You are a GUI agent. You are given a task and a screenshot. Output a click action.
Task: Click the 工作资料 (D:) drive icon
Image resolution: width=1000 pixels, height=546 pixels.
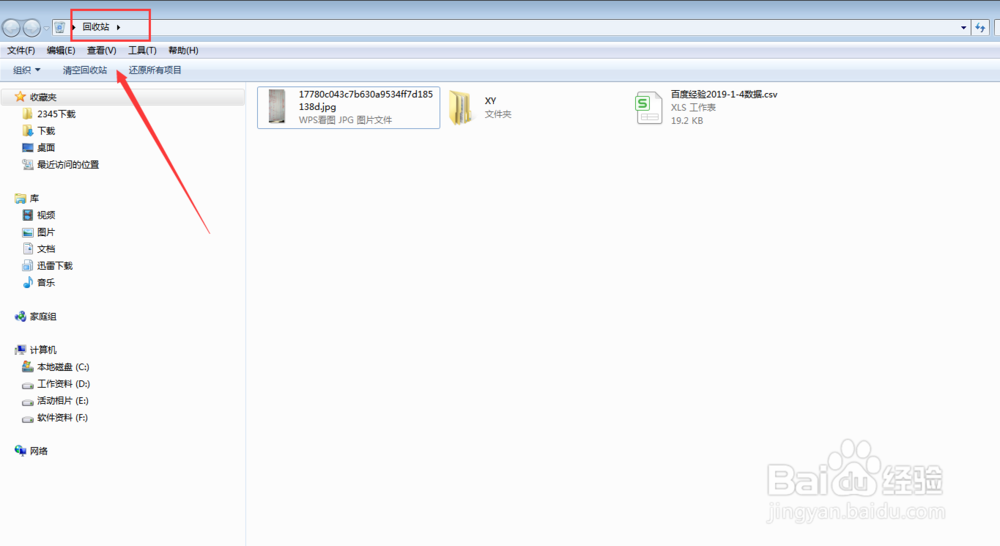[x=27, y=384]
